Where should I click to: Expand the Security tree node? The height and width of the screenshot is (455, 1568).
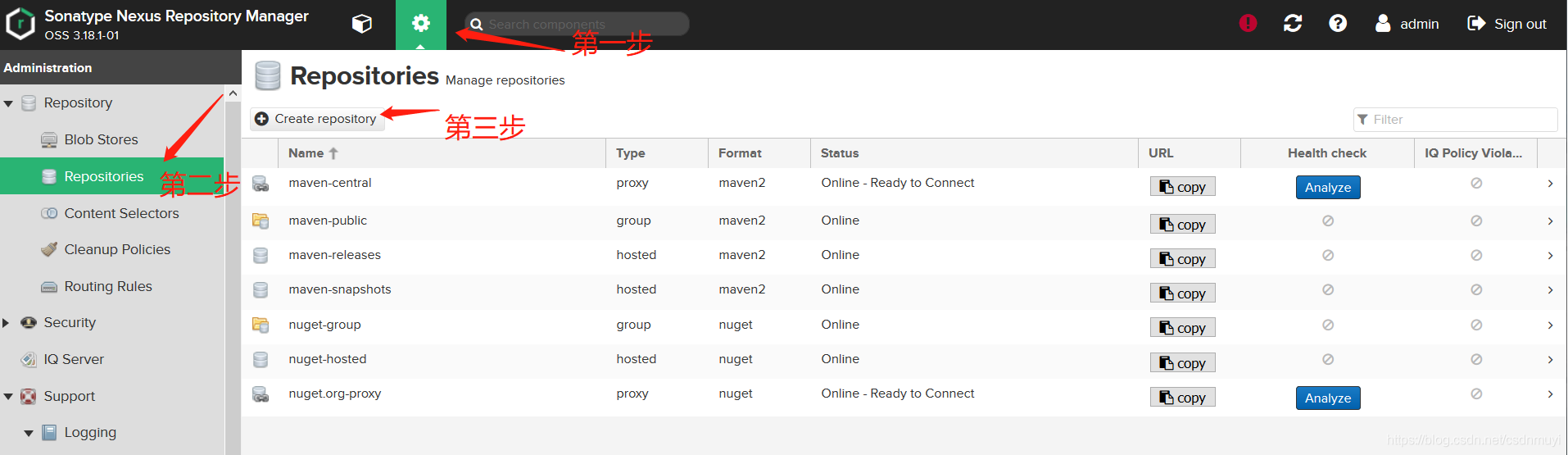[7, 323]
